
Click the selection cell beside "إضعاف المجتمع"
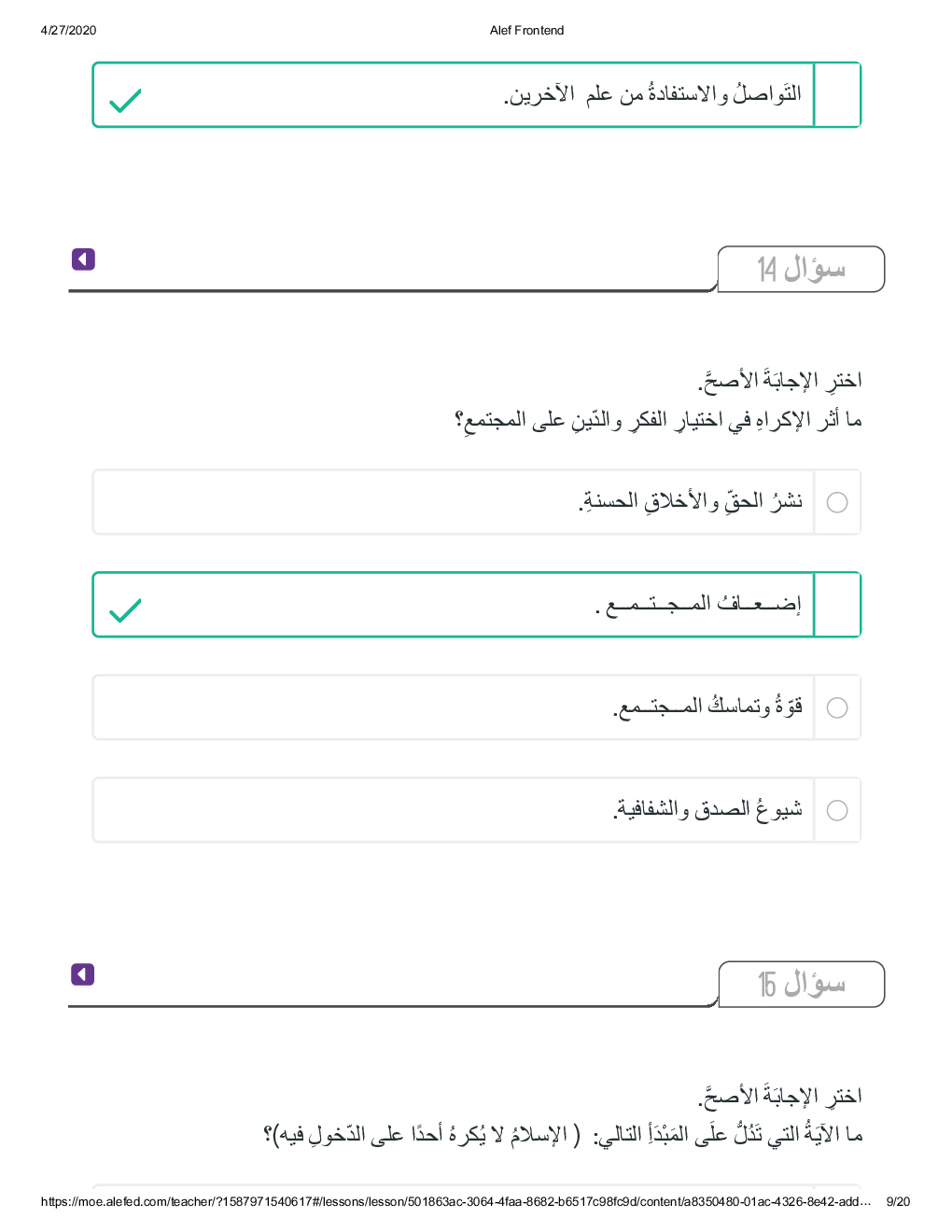tap(837, 606)
